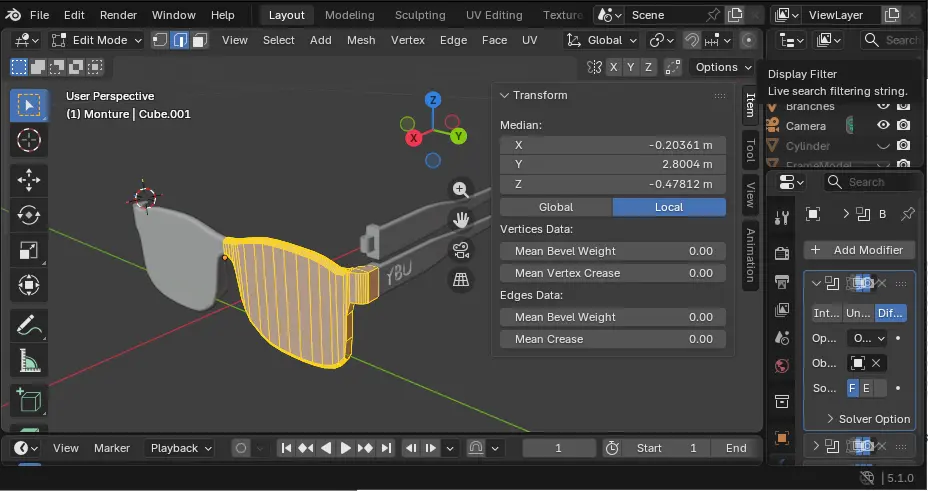928x491 pixels.
Task: Open the Edit Mode dropdown
Action: coord(96,40)
